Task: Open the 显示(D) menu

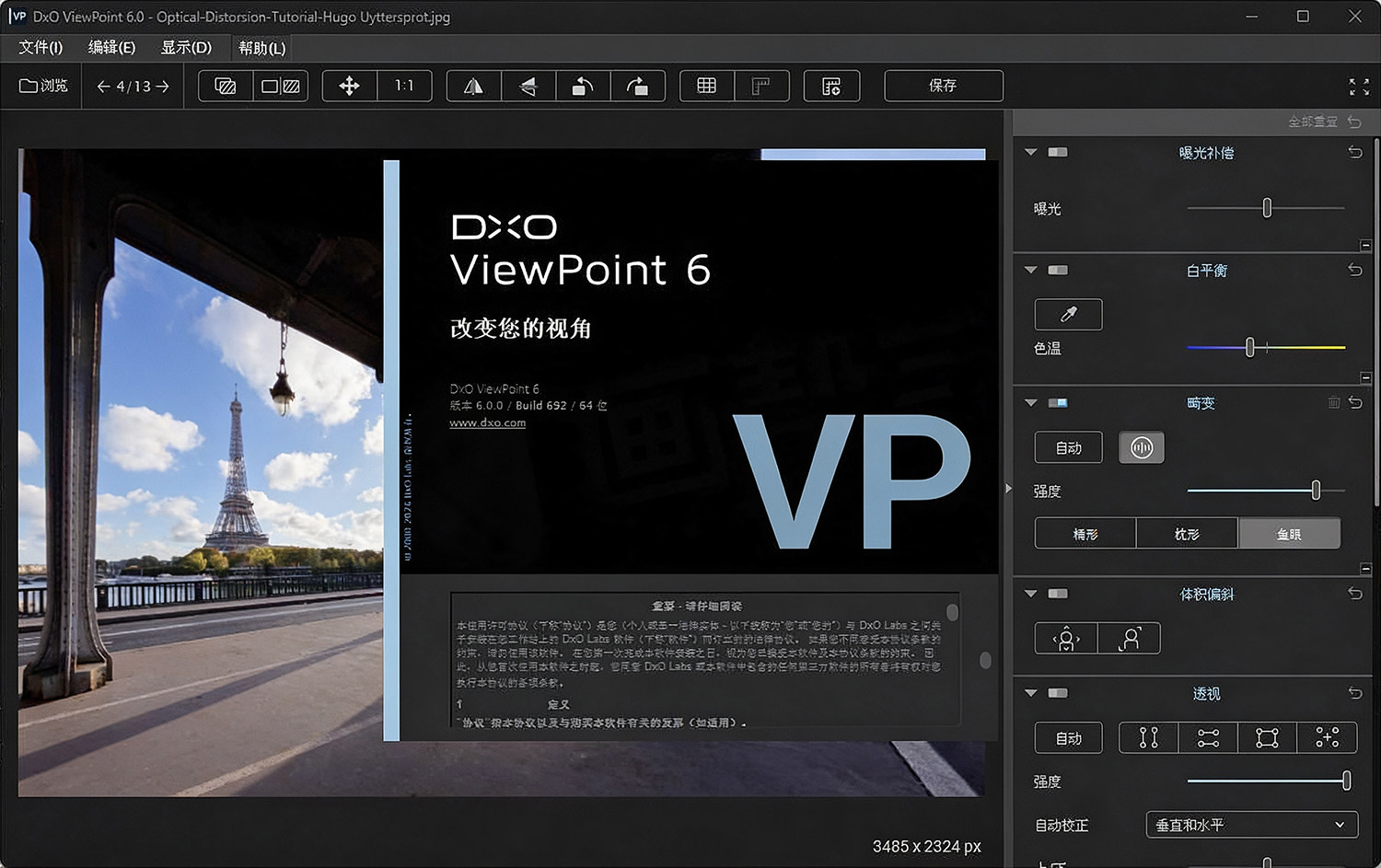Action: pos(186,47)
